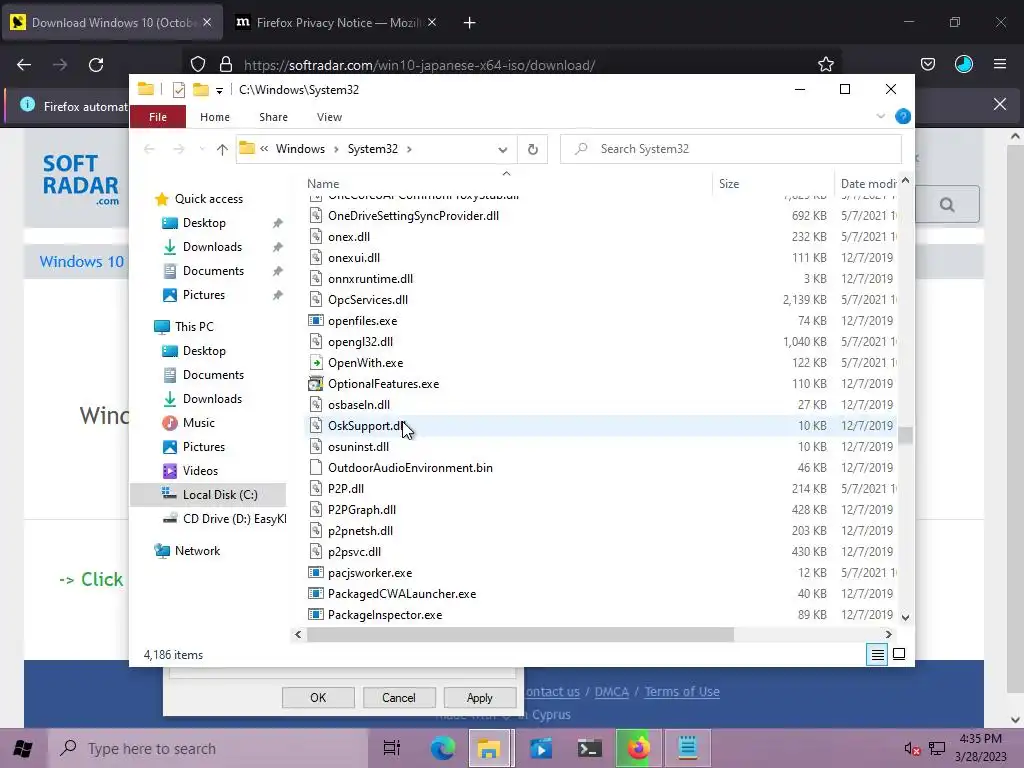The height and width of the screenshot is (768, 1024).
Task: Refresh the System32 folder view
Action: pos(532,150)
